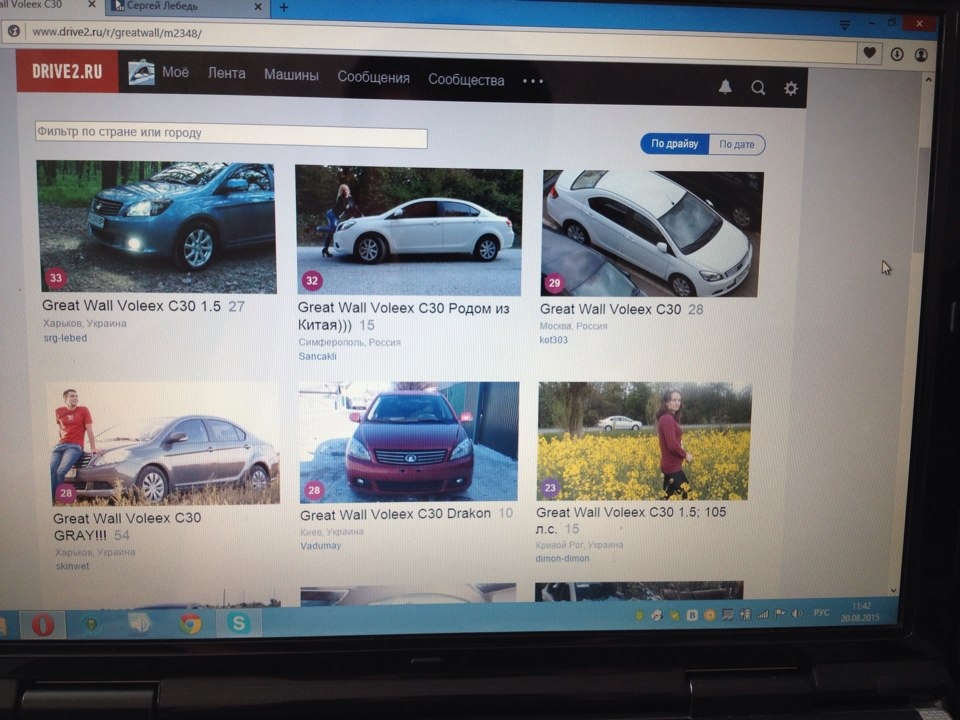
Task: Open 'Родом из Китая)))' car title
Action: coord(403,317)
